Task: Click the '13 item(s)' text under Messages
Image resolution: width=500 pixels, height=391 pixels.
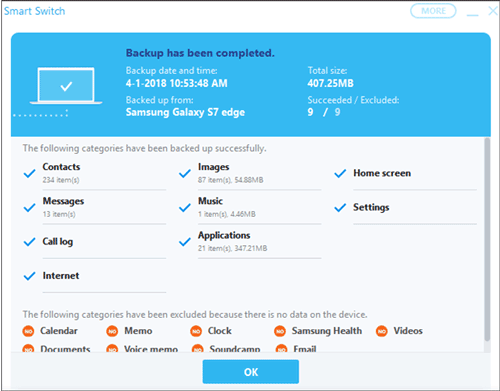Action: pos(59,214)
